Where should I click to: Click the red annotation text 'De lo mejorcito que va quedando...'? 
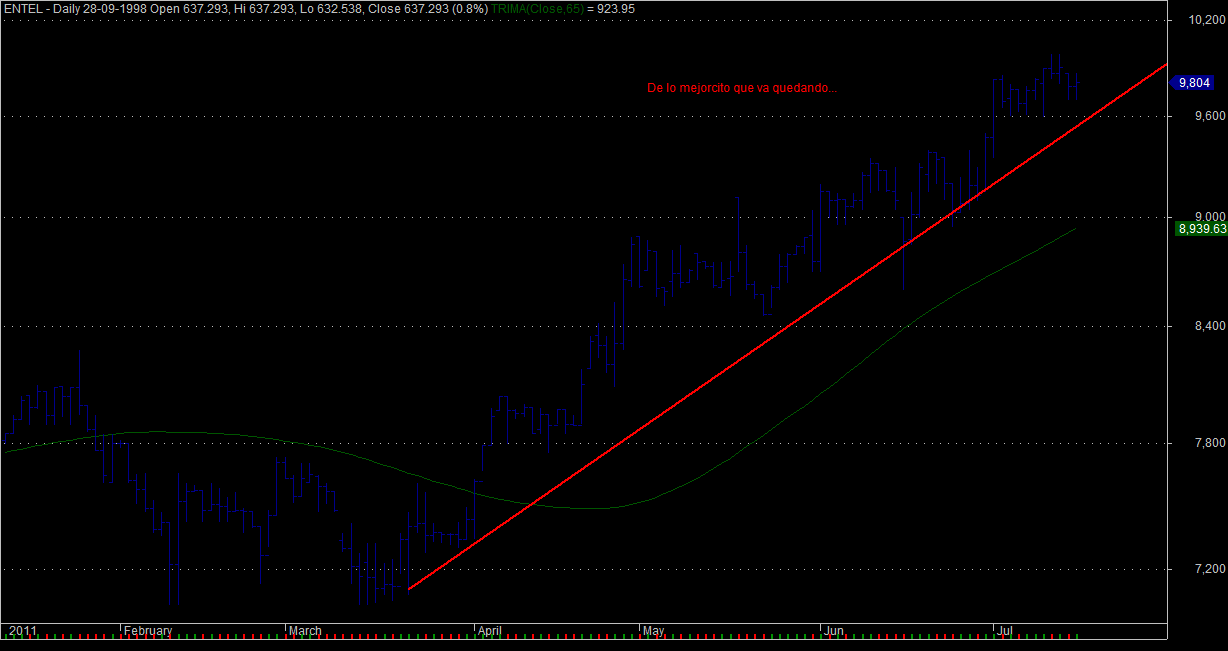[742, 88]
